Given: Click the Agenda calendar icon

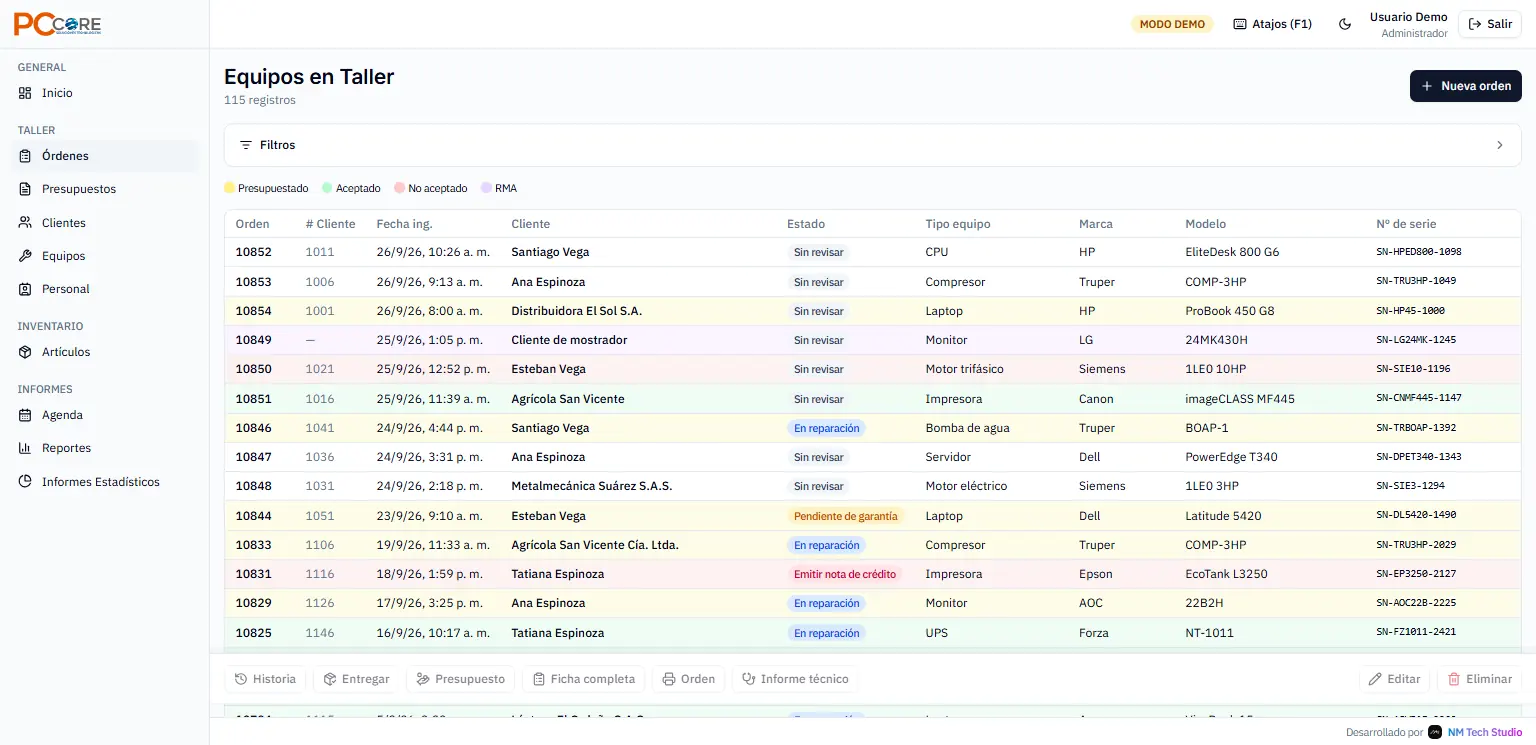Looking at the screenshot, I should pos(25,415).
